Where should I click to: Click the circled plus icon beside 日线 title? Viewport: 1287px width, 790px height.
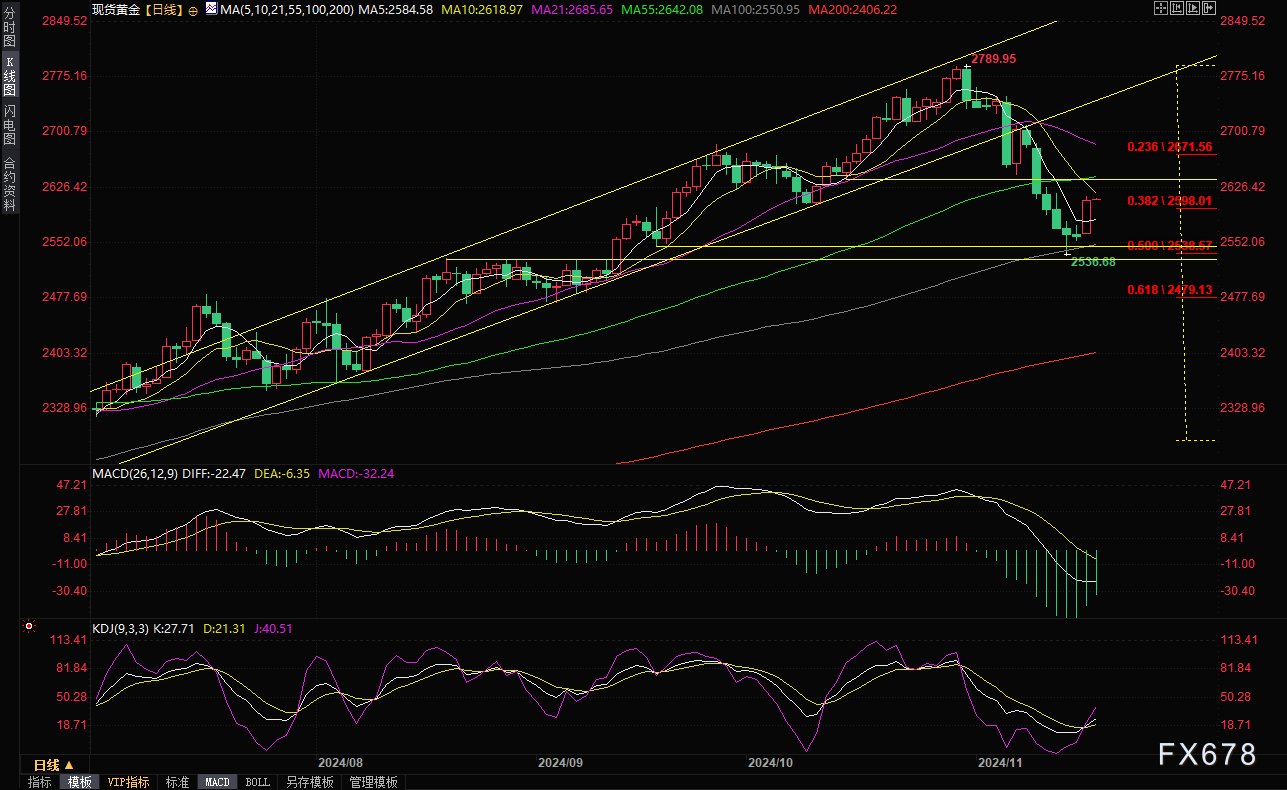193,9
